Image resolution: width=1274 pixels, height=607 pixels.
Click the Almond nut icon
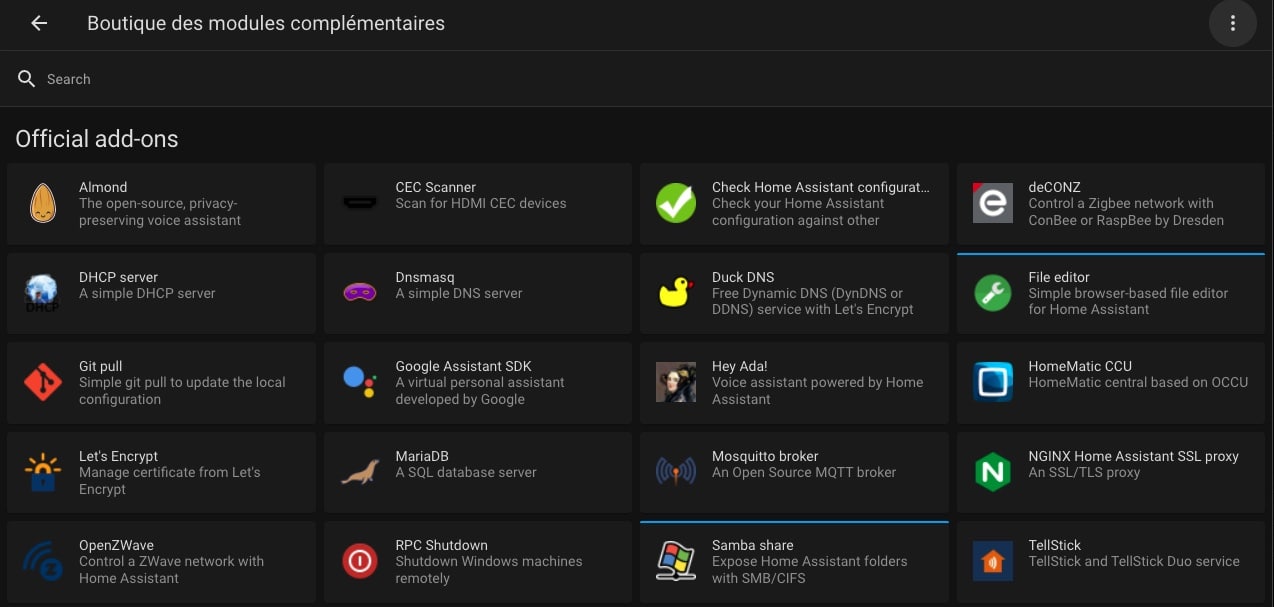[x=43, y=203]
